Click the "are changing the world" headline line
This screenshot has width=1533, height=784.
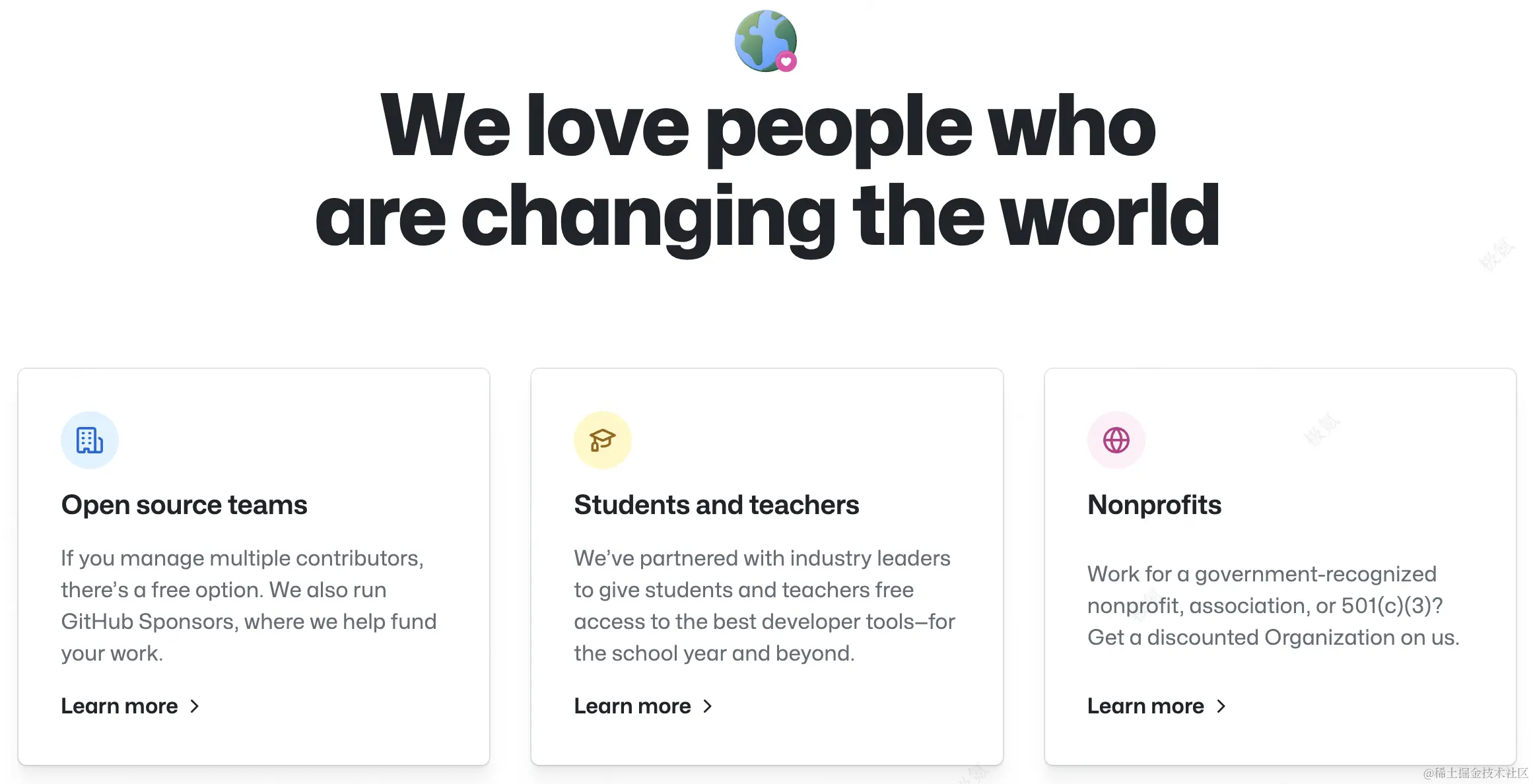coord(767,216)
